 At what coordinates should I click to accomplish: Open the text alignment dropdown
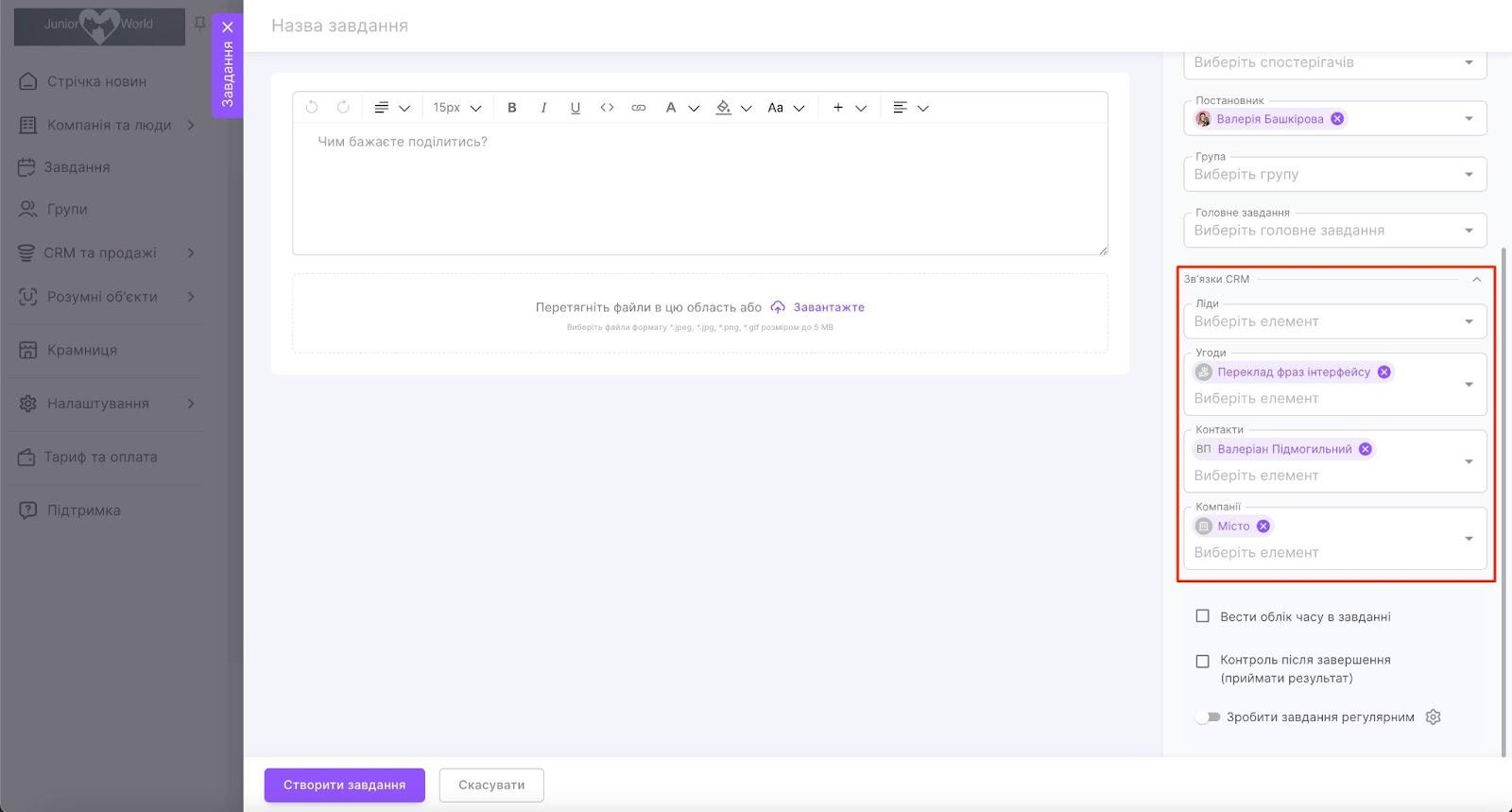tap(911, 108)
